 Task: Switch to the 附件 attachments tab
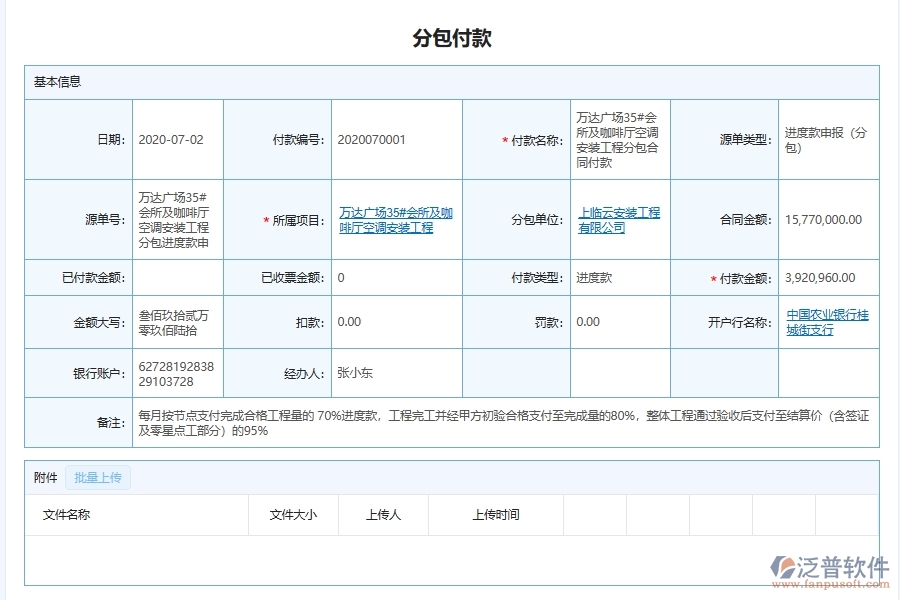pyautogui.click(x=43, y=477)
